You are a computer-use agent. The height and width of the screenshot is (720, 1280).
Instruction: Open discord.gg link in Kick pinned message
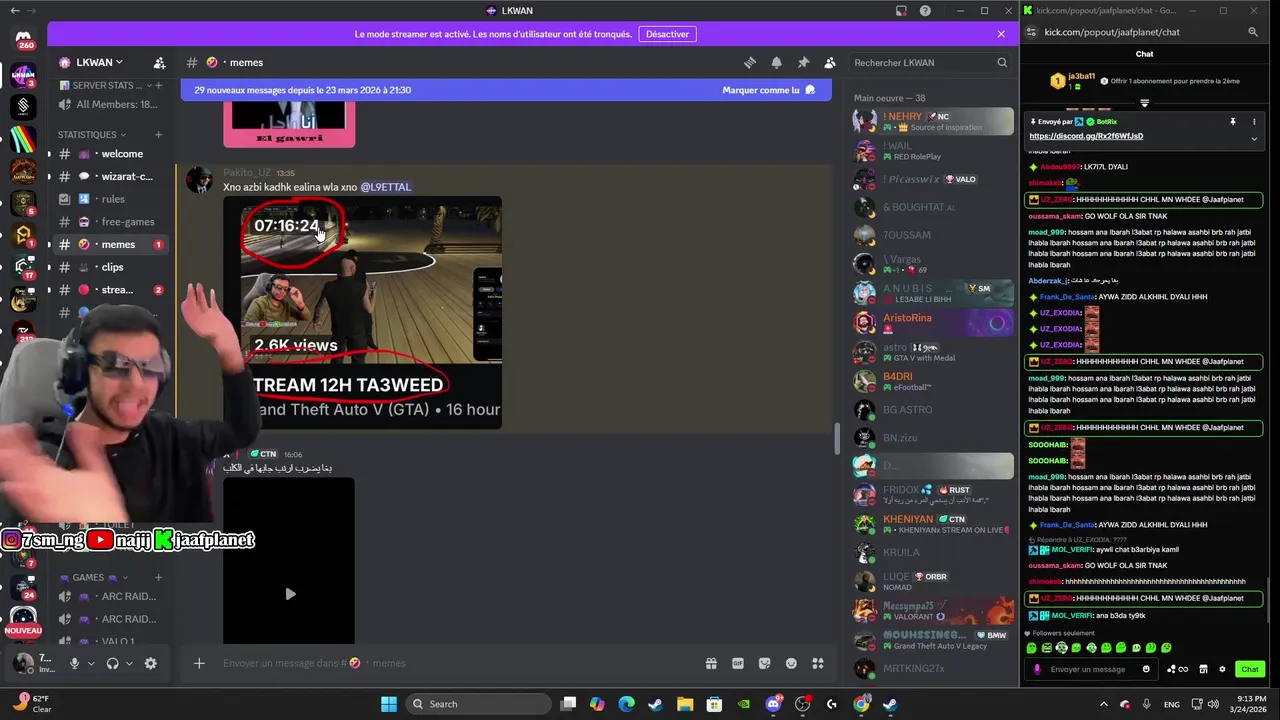(x=1086, y=136)
